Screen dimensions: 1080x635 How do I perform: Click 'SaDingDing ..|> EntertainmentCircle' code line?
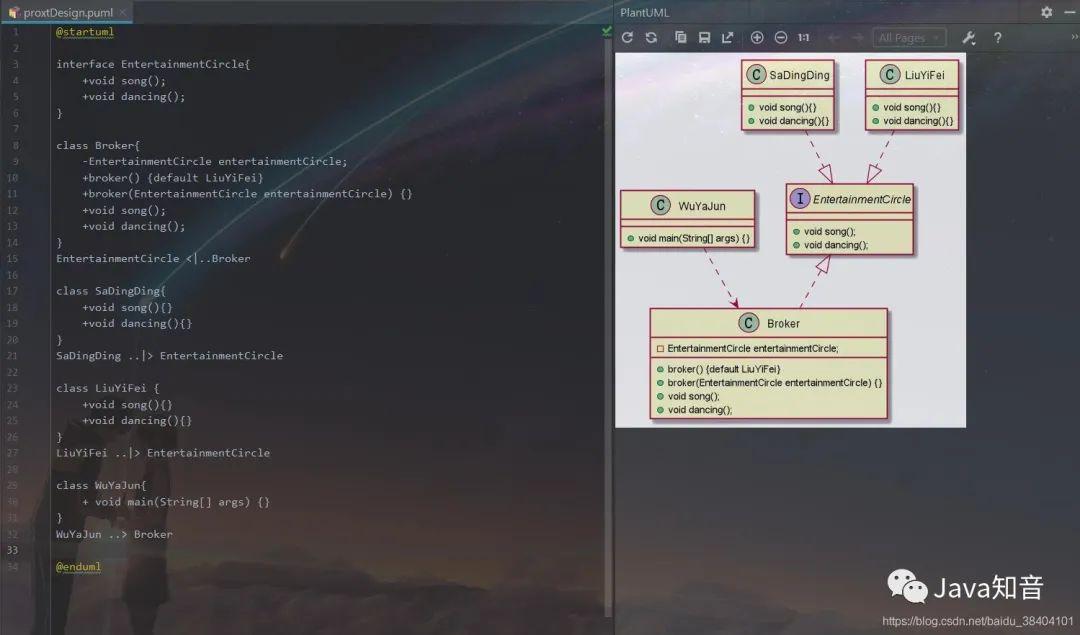(x=169, y=355)
